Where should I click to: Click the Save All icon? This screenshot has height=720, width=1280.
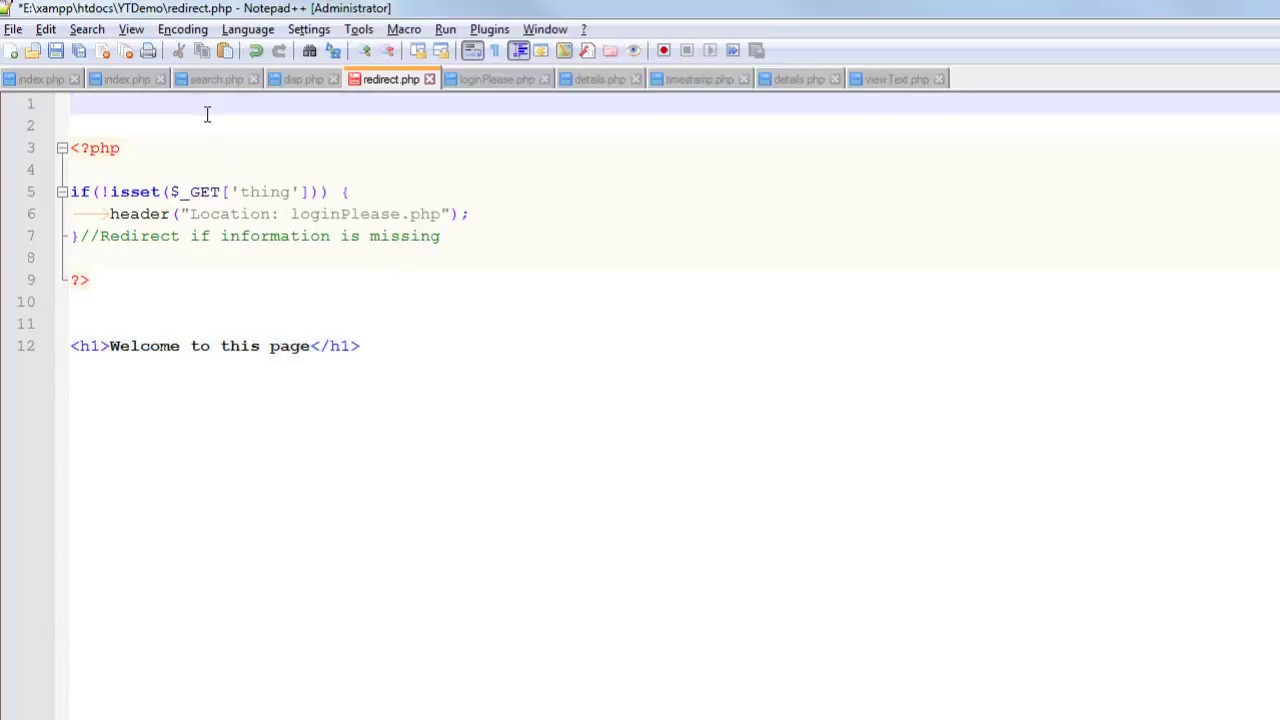point(78,51)
